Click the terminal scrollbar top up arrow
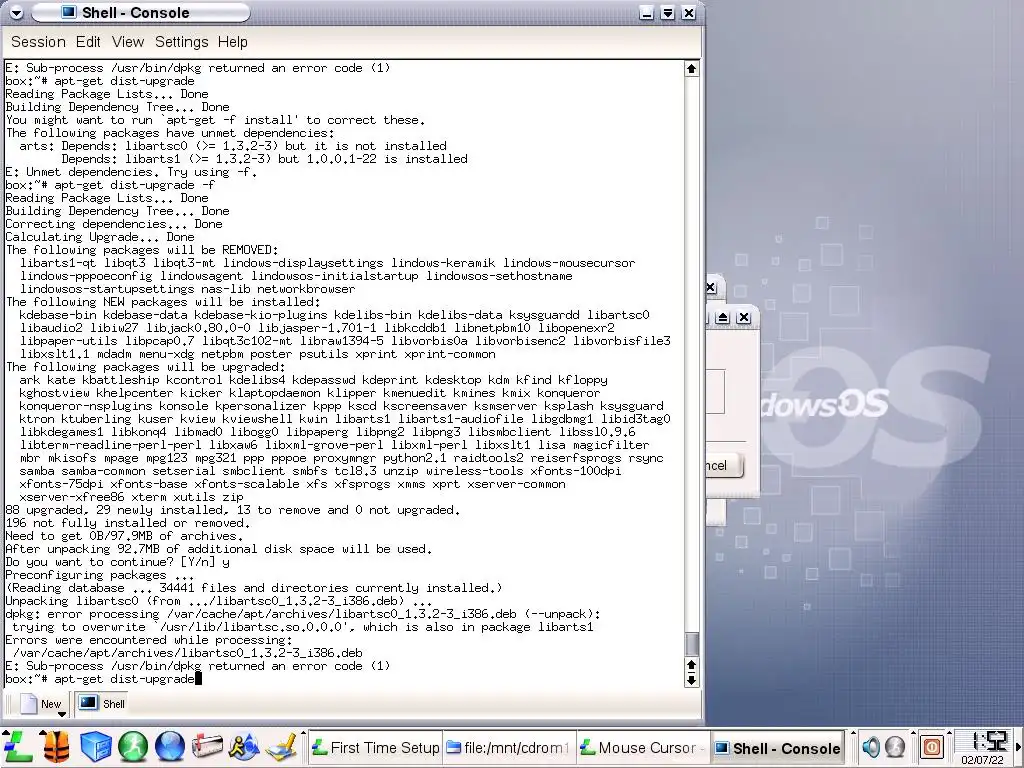The image size is (1024, 768). [692, 69]
